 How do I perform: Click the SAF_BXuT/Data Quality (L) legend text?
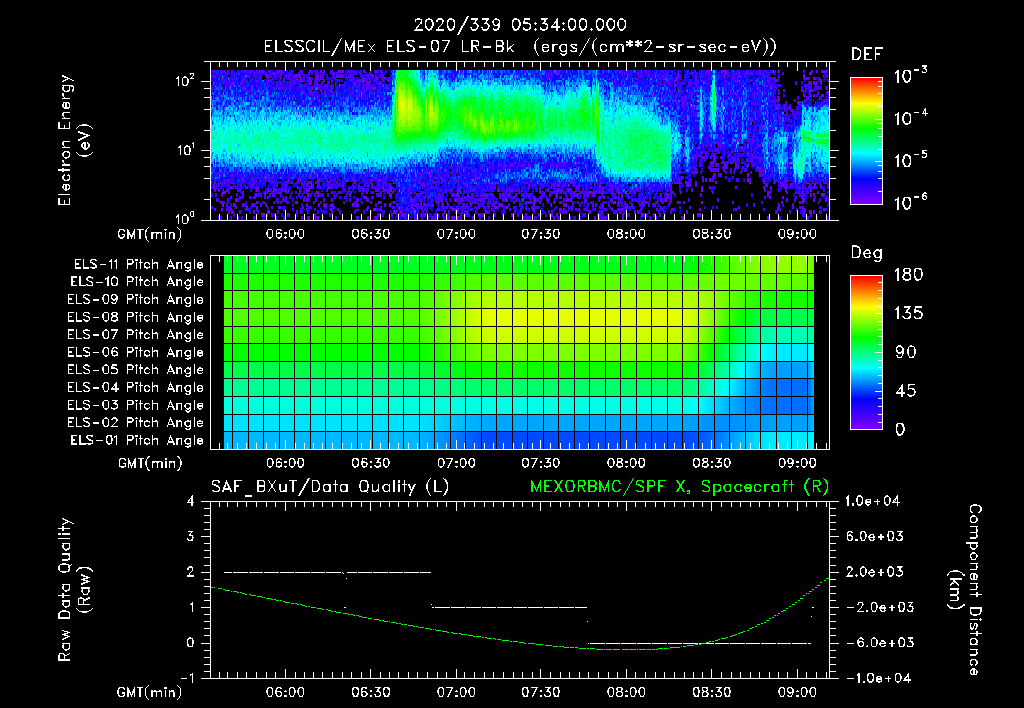(x=330, y=487)
